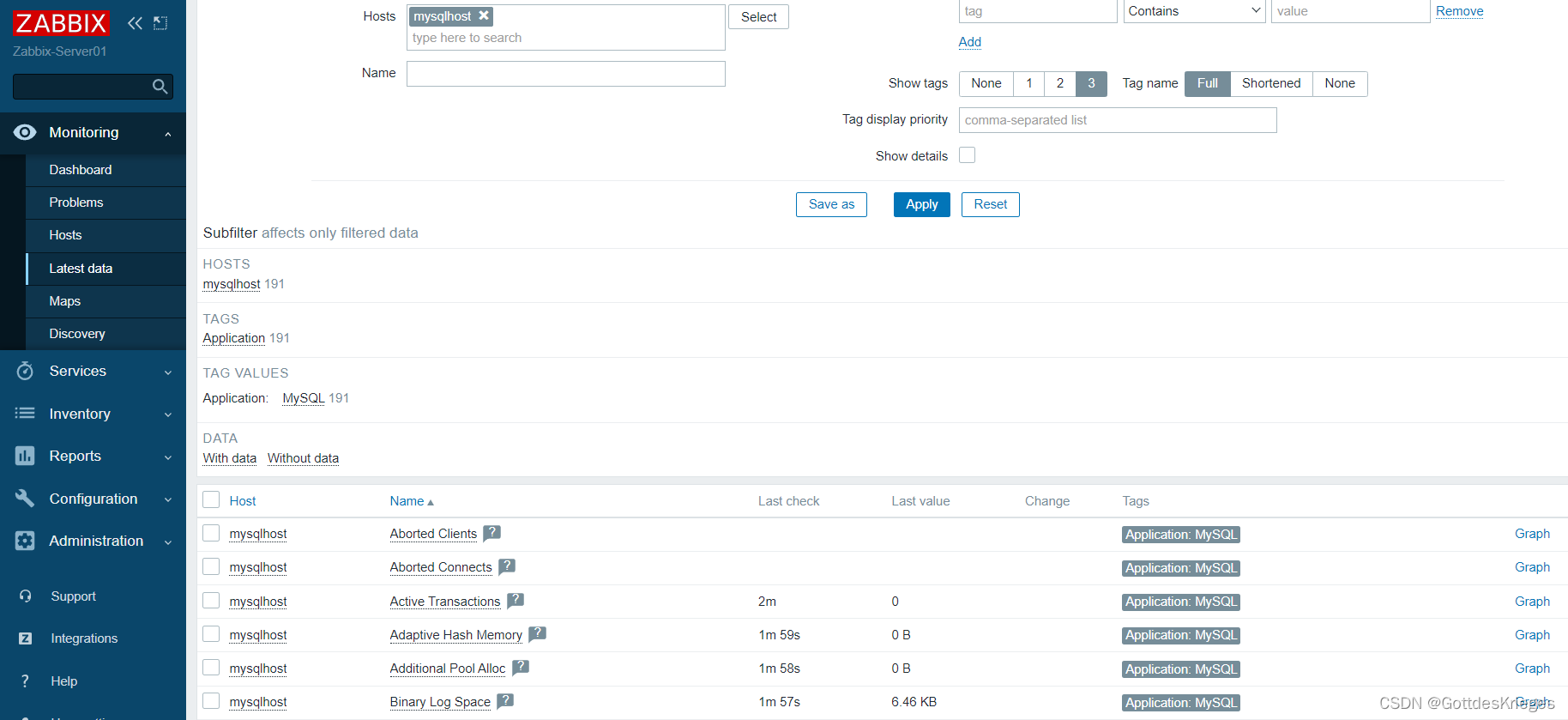Focus the sidebar search box

(93, 87)
